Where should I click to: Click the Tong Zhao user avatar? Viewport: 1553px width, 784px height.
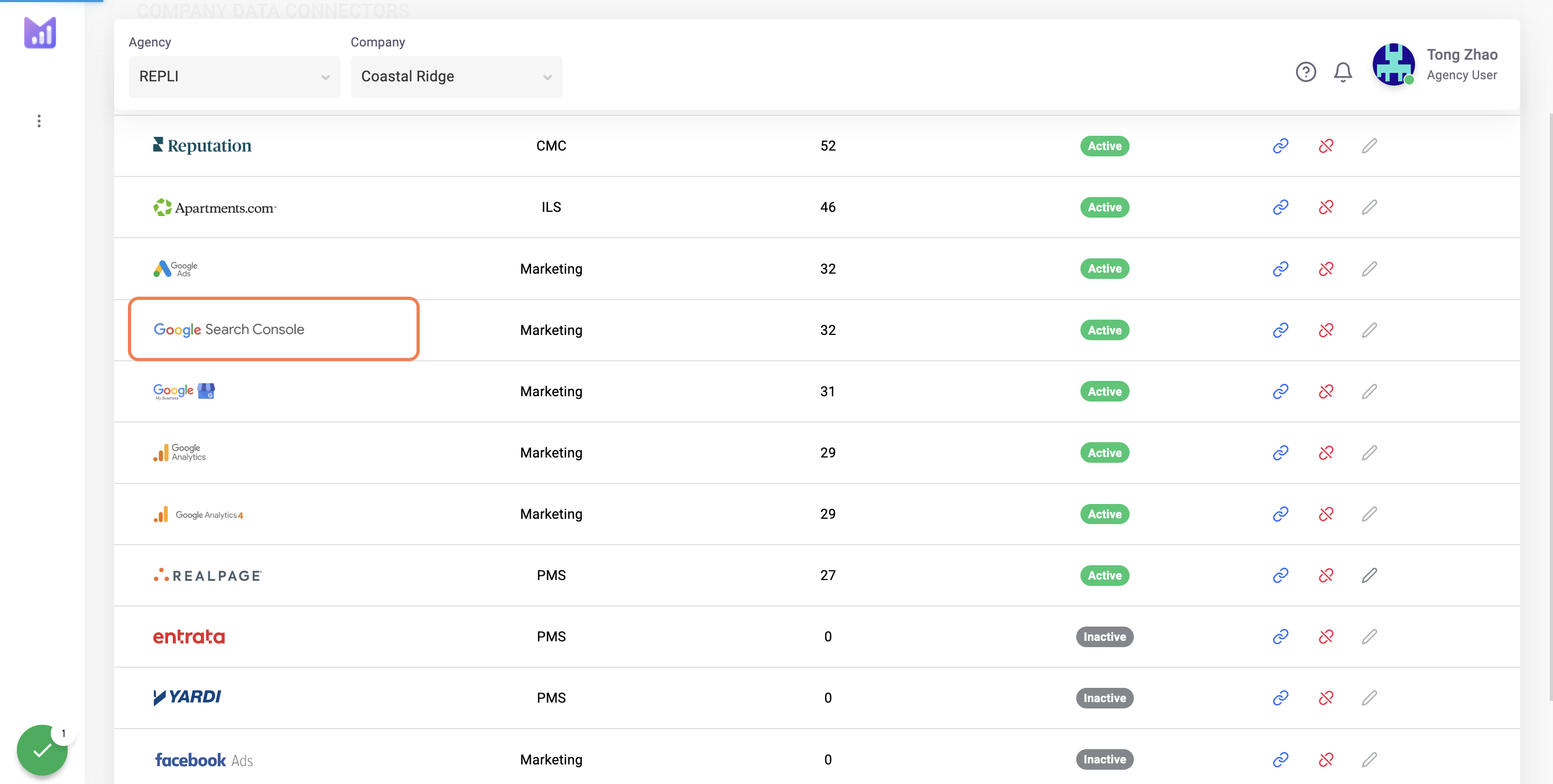click(1393, 64)
